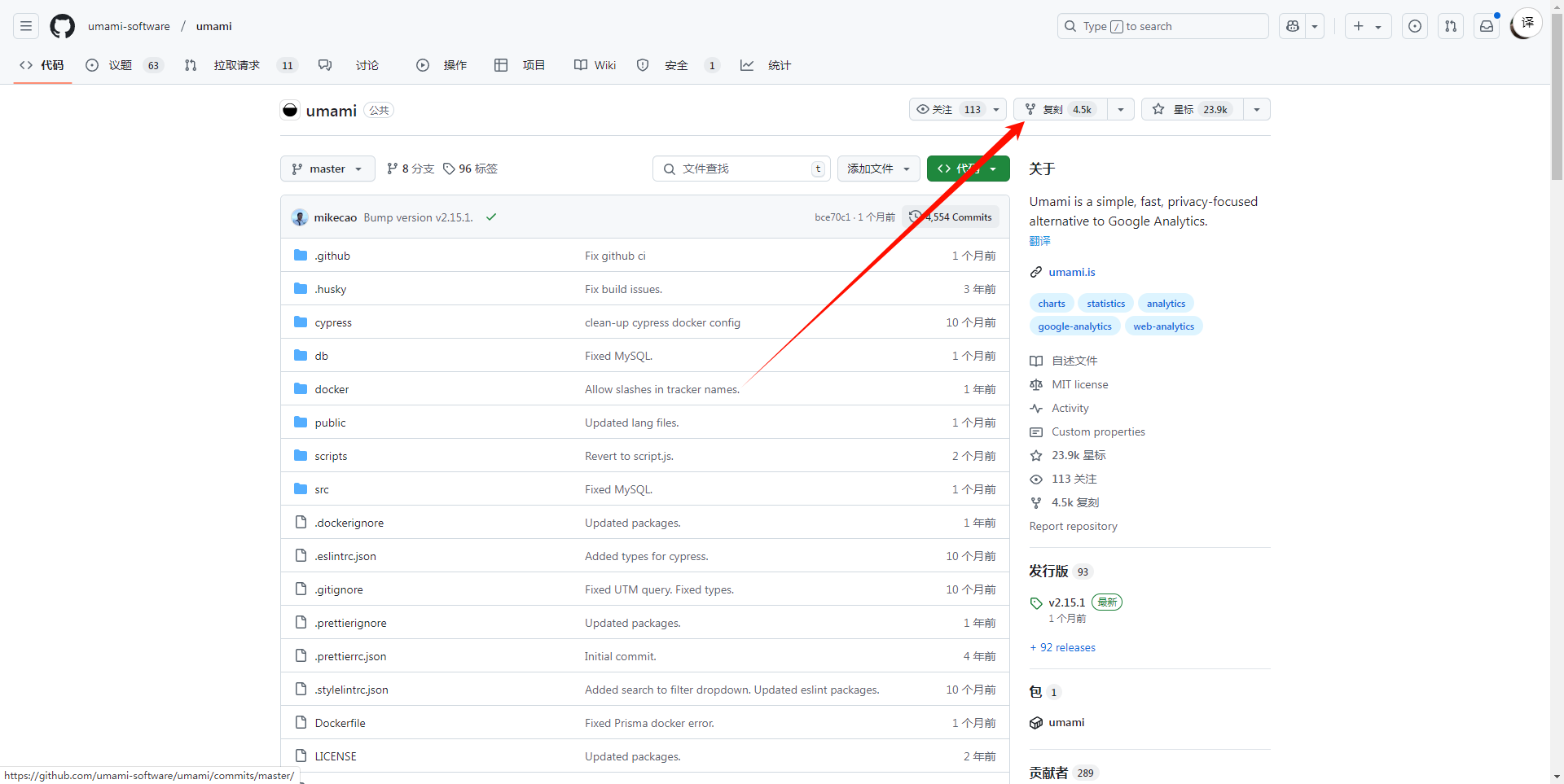
Task: Switch to the 议题 tab
Action: click(x=125, y=65)
